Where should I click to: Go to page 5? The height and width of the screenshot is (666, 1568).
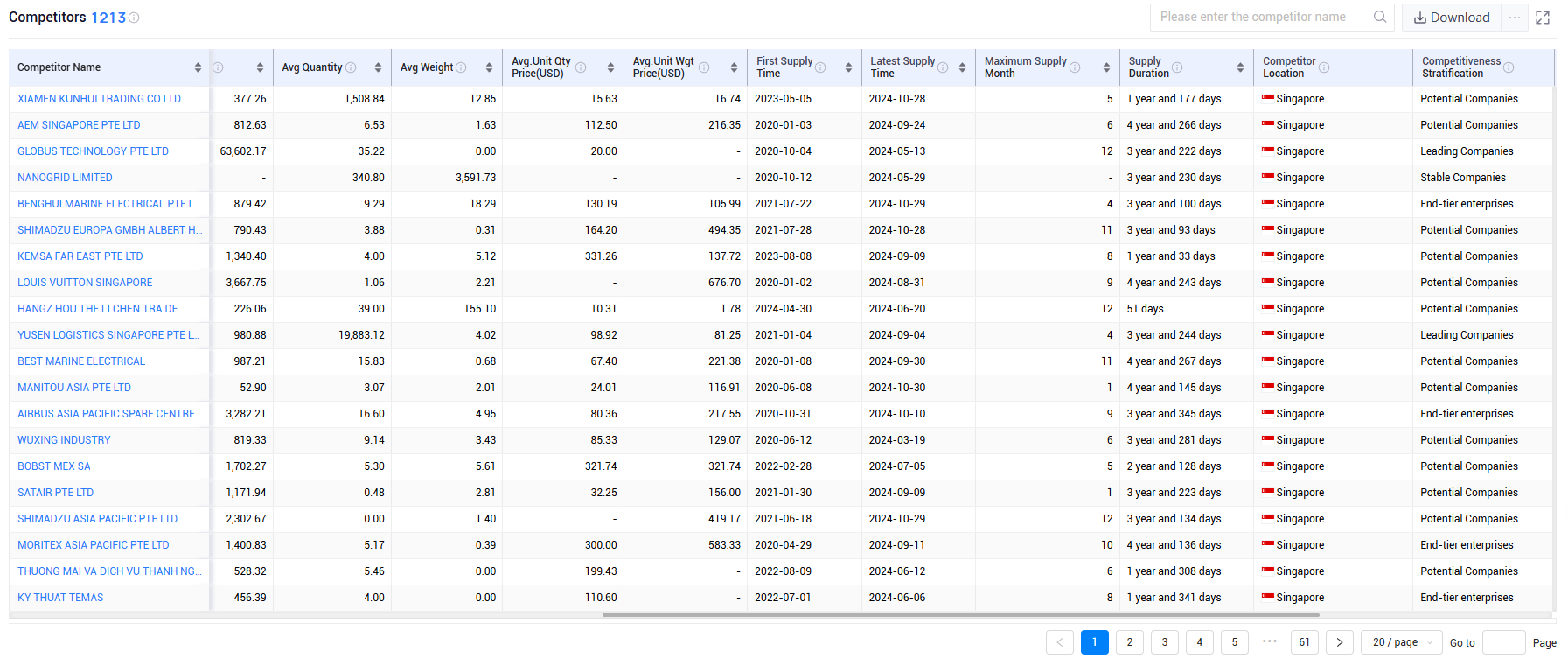pyautogui.click(x=1235, y=642)
